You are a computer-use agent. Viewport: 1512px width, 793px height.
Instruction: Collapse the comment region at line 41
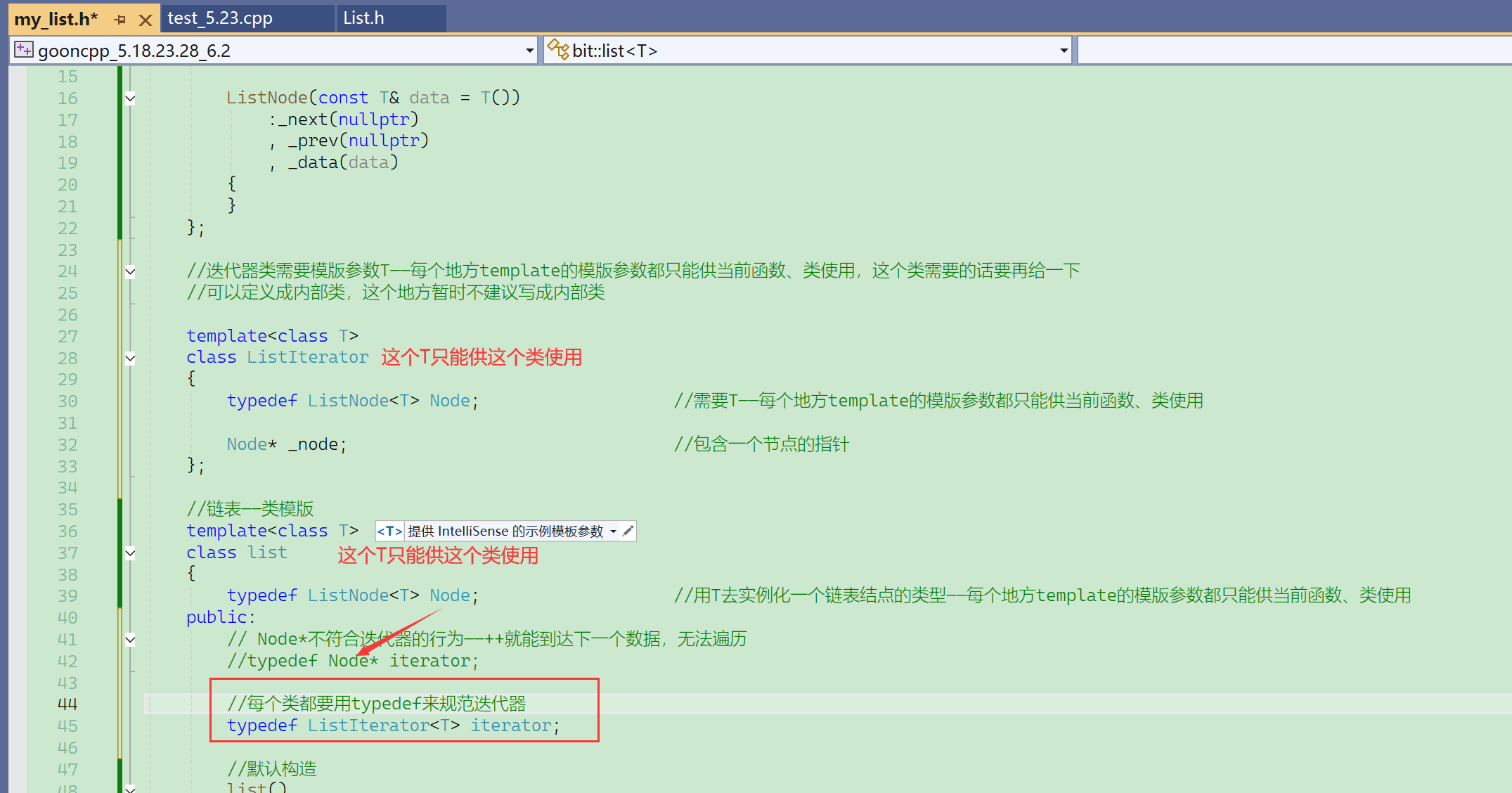tap(130, 640)
